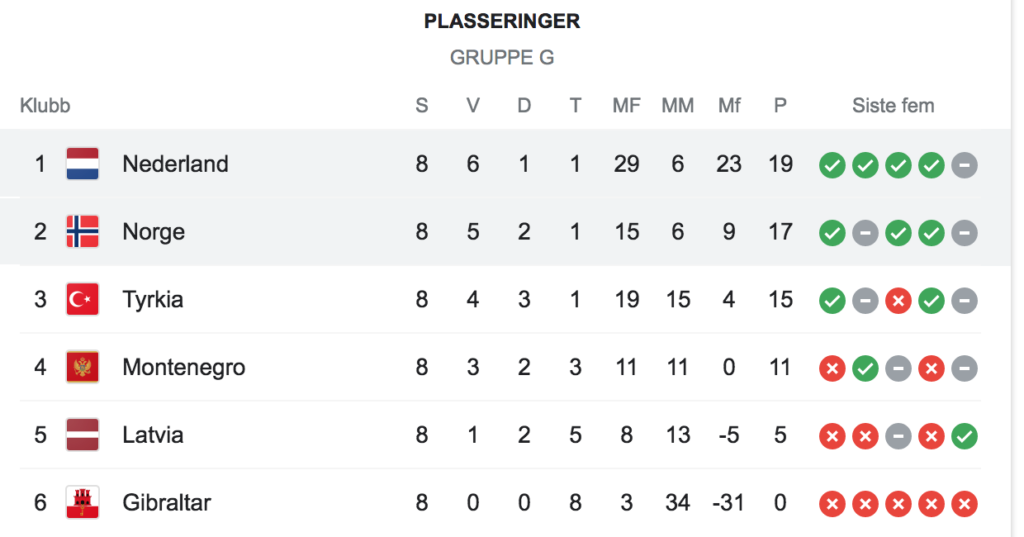Click the Norge flag icon
This screenshot has width=1024, height=537.
click(82, 232)
